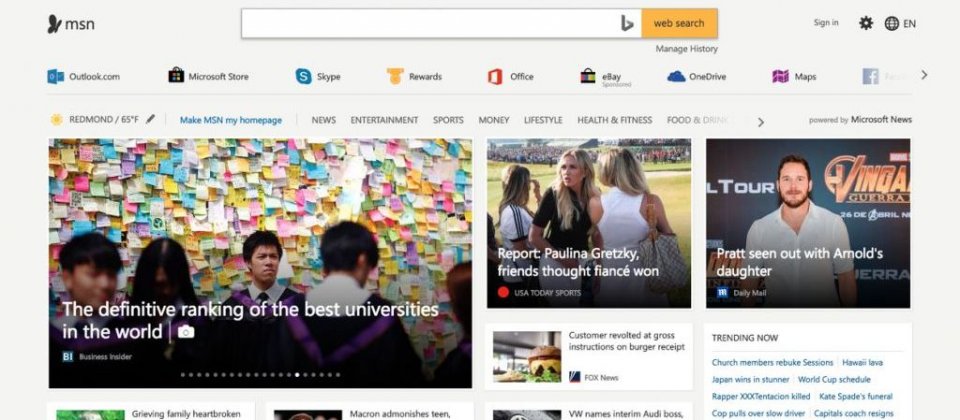
Task: Open the Rewards trophy icon
Action: (395, 76)
